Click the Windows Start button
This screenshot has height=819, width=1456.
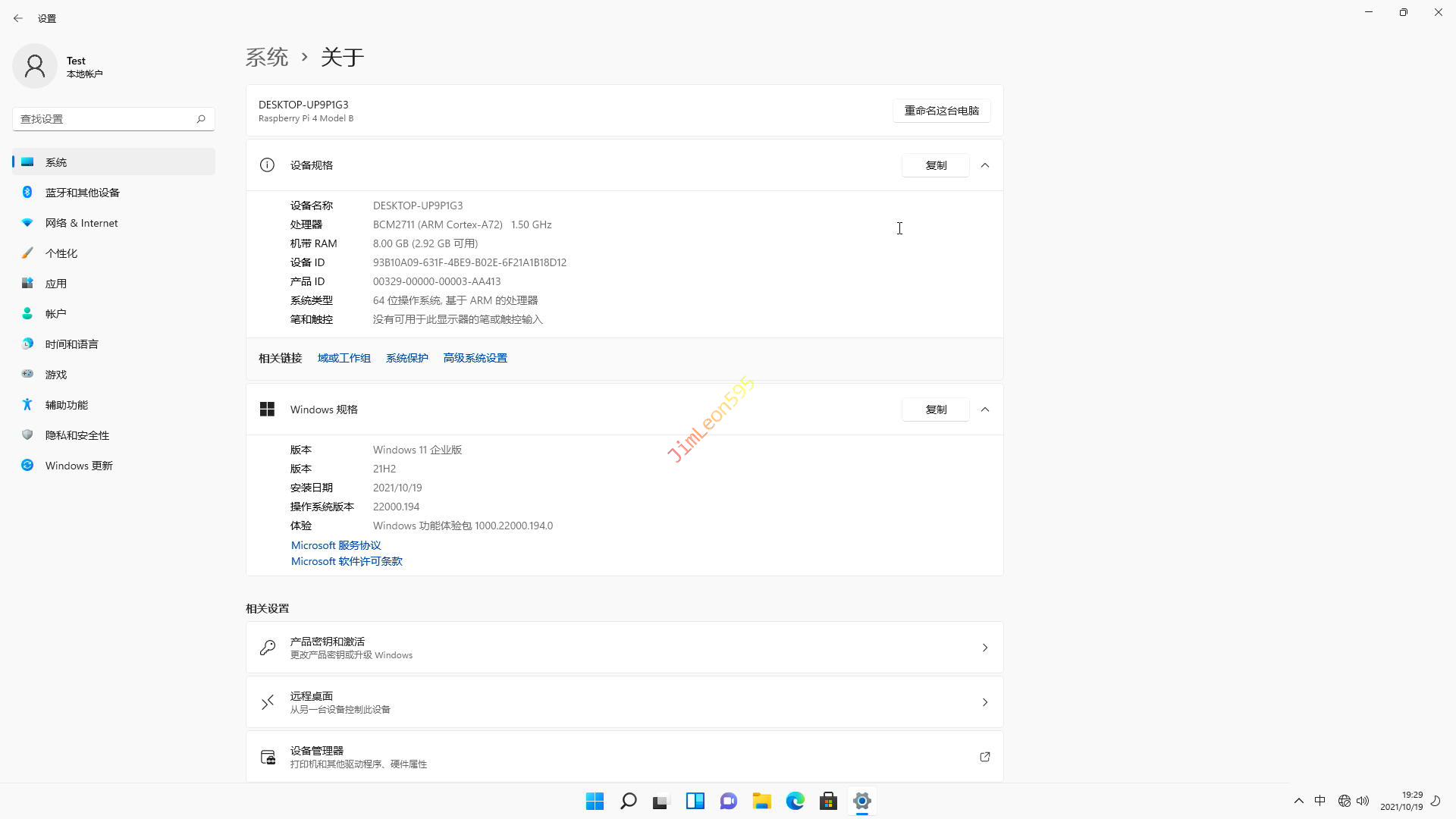pyautogui.click(x=595, y=801)
